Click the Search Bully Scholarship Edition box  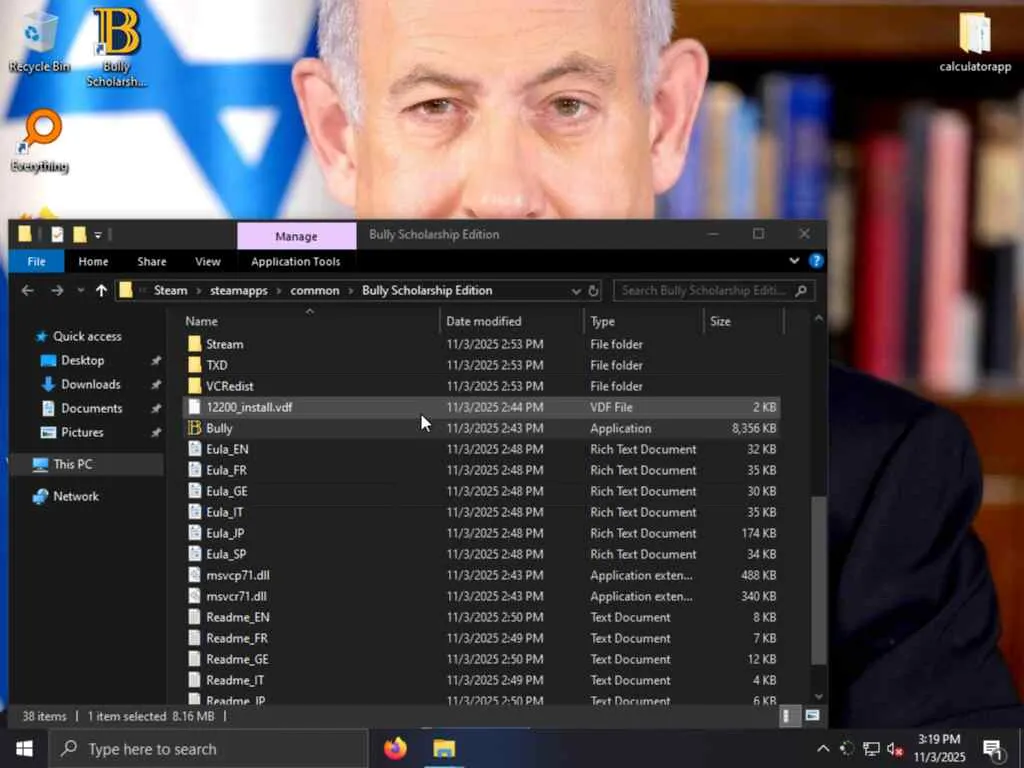click(714, 291)
